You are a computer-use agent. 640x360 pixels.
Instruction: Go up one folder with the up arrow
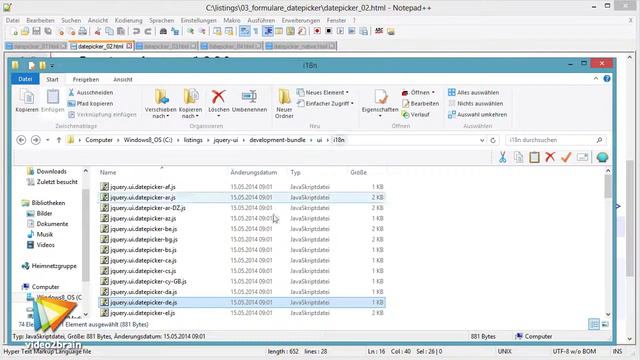59,140
